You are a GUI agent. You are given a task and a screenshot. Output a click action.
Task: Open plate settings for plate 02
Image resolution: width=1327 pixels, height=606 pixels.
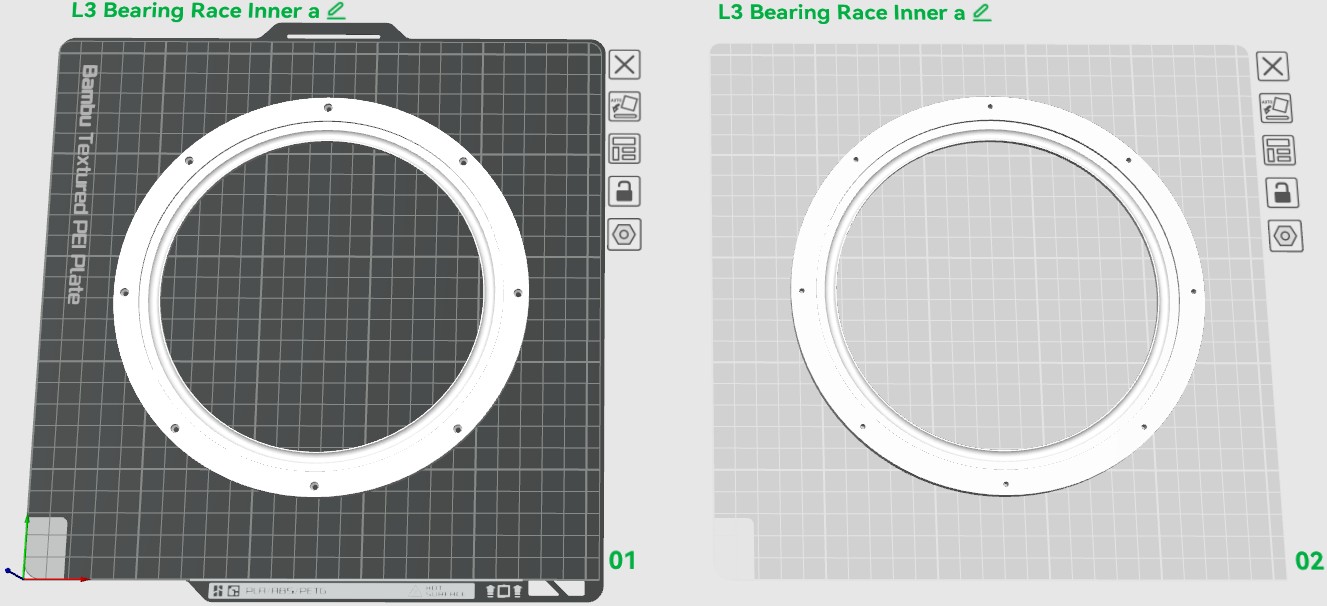pyautogui.click(x=1285, y=236)
